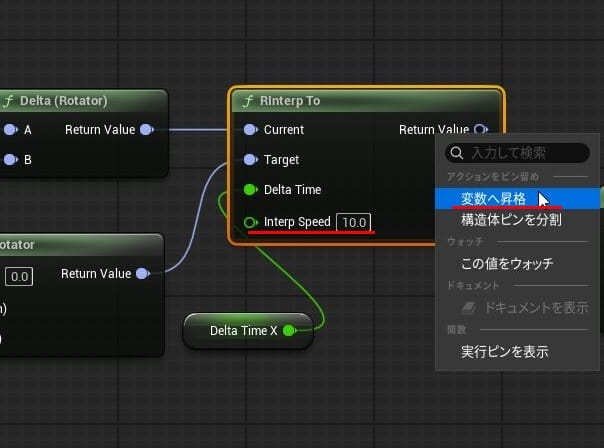Choose 実行ピンを表示 menu entry
This screenshot has height=448, width=604.
click(517, 352)
